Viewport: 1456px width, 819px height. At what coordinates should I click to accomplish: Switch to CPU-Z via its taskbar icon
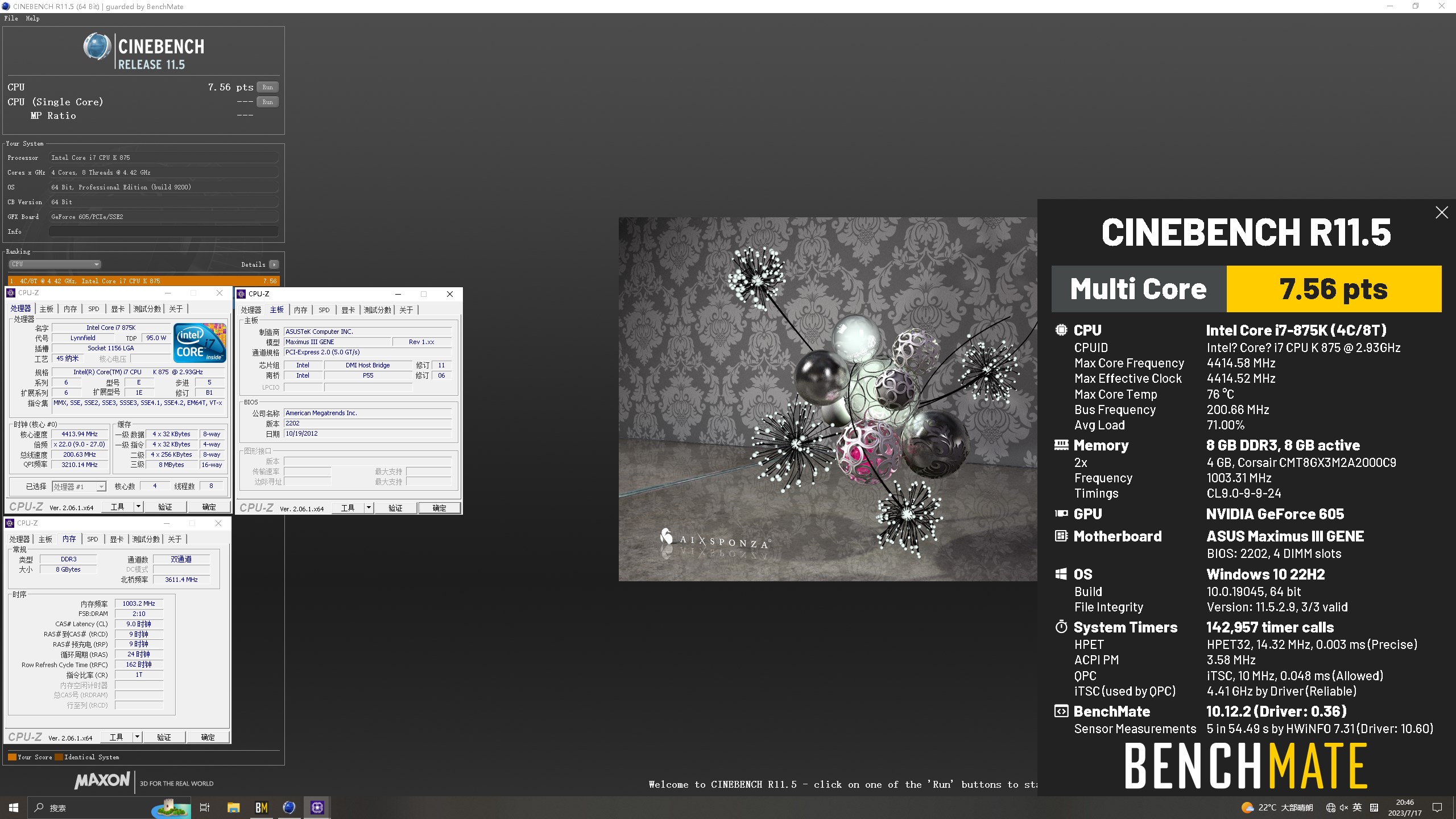pyautogui.click(x=317, y=808)
